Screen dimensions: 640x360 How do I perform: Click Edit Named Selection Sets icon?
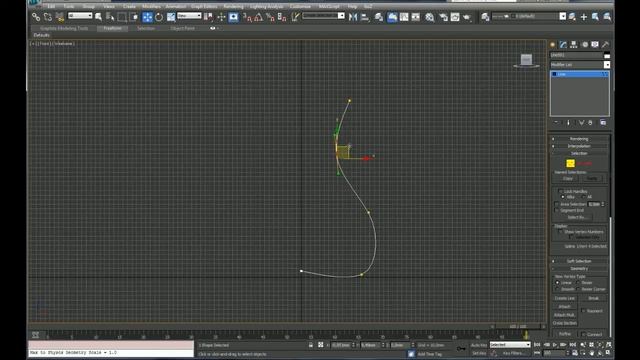(295, 17)
